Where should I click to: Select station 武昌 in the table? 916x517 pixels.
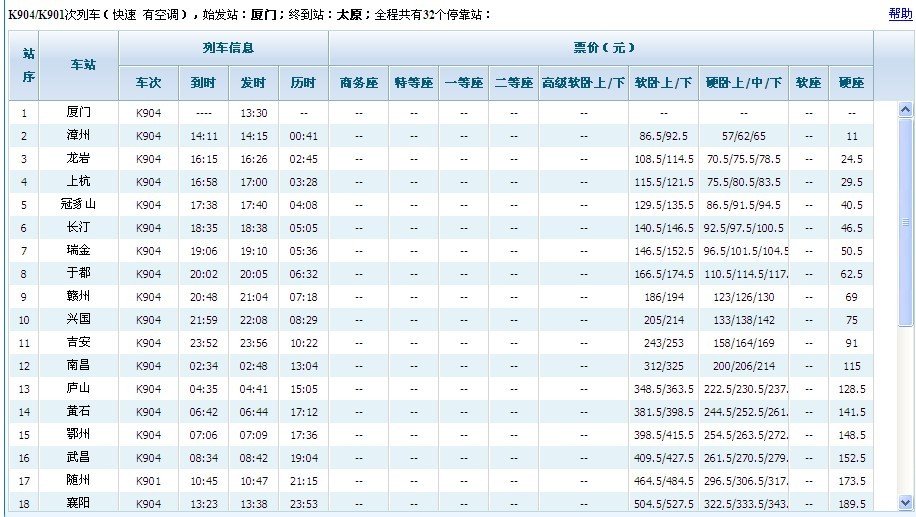point(78,457)
